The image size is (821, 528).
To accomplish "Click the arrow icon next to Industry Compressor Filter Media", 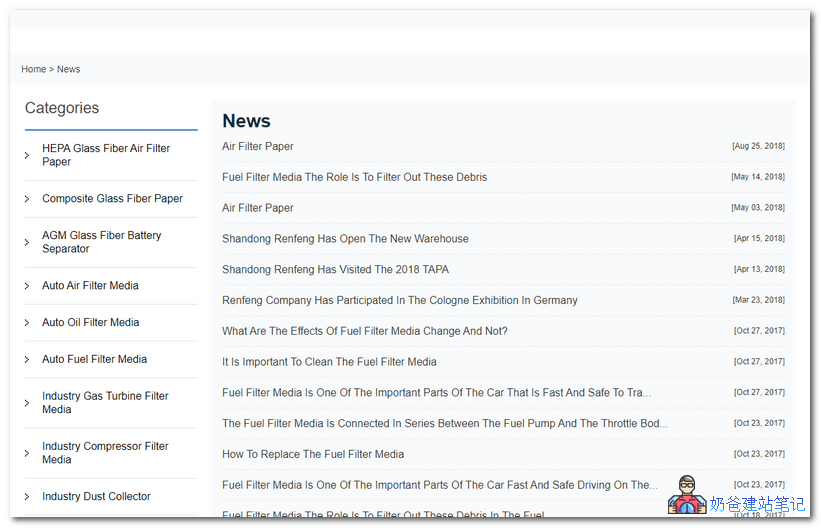I will pos(27,453).
